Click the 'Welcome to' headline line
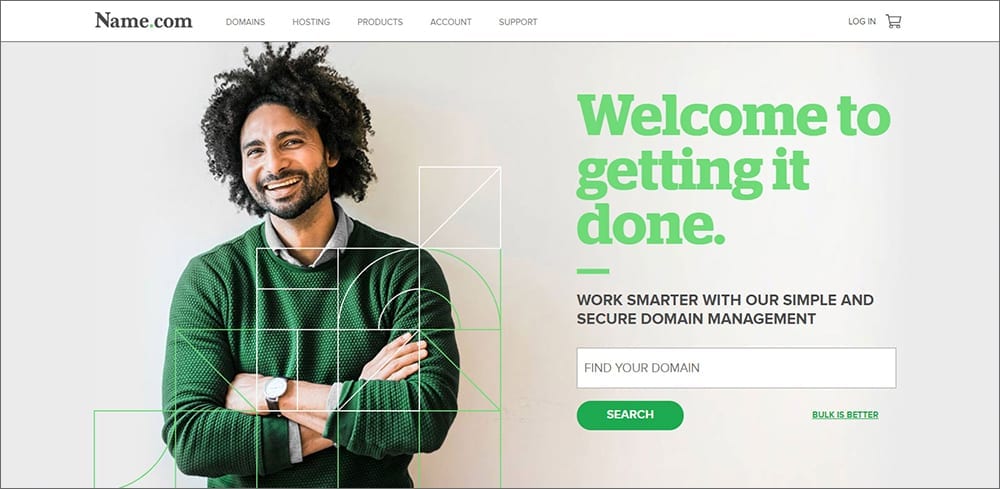This screenshot has width=1000, height=489. (x=734, y=115)
